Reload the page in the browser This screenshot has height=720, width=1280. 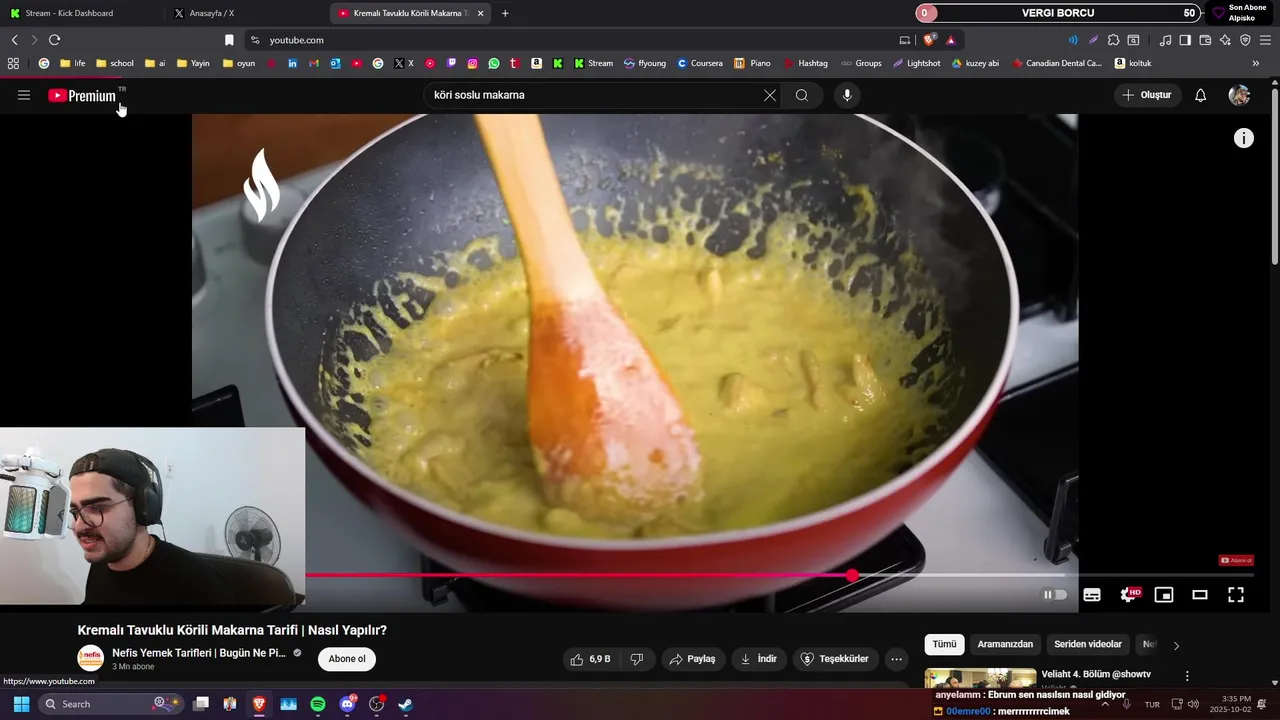[x=54, y=40]
